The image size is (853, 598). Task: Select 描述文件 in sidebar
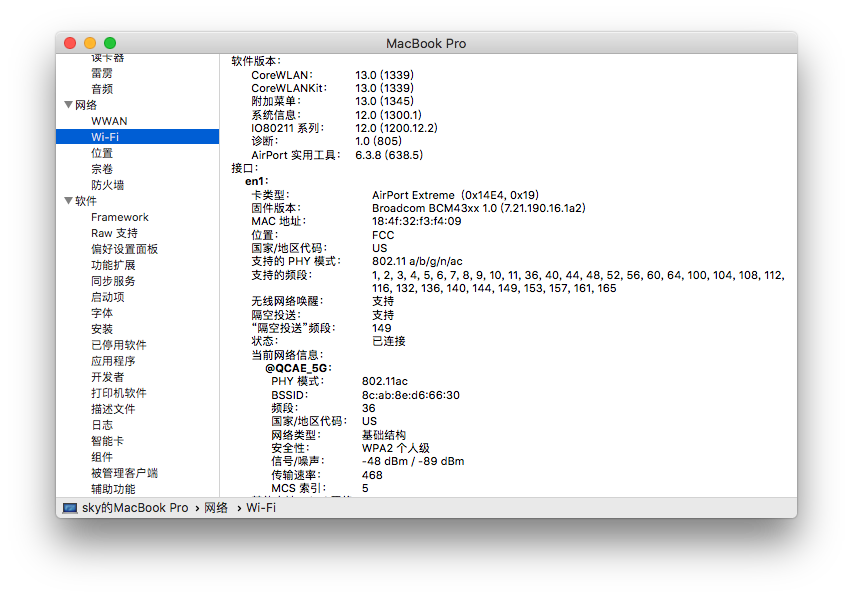point(113,409)
